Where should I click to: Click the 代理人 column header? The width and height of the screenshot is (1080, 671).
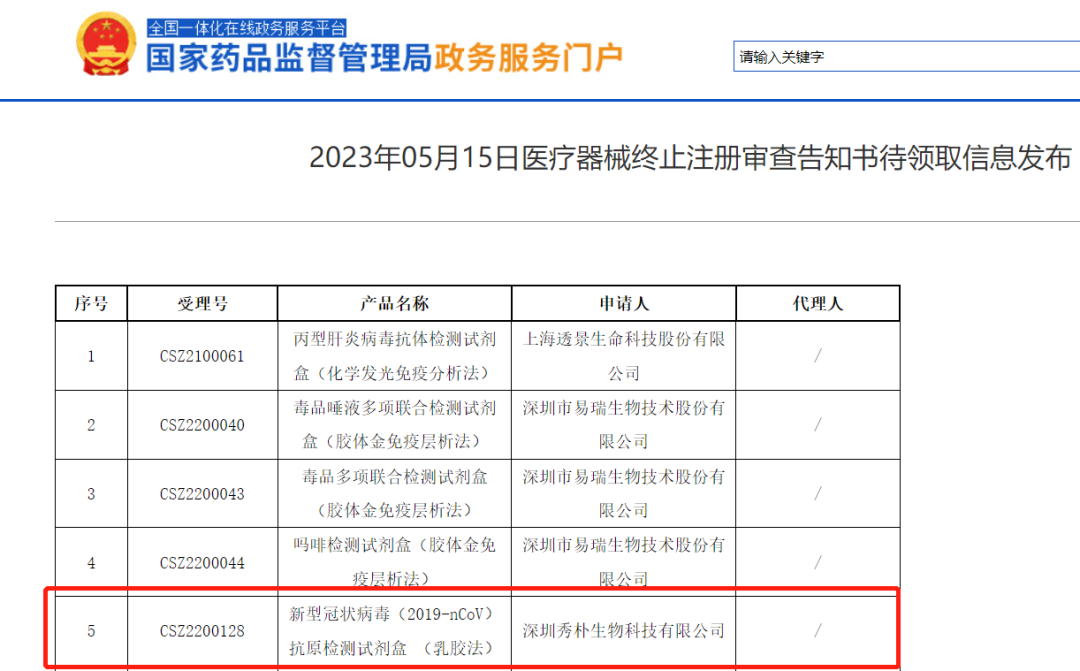point(817,304)
